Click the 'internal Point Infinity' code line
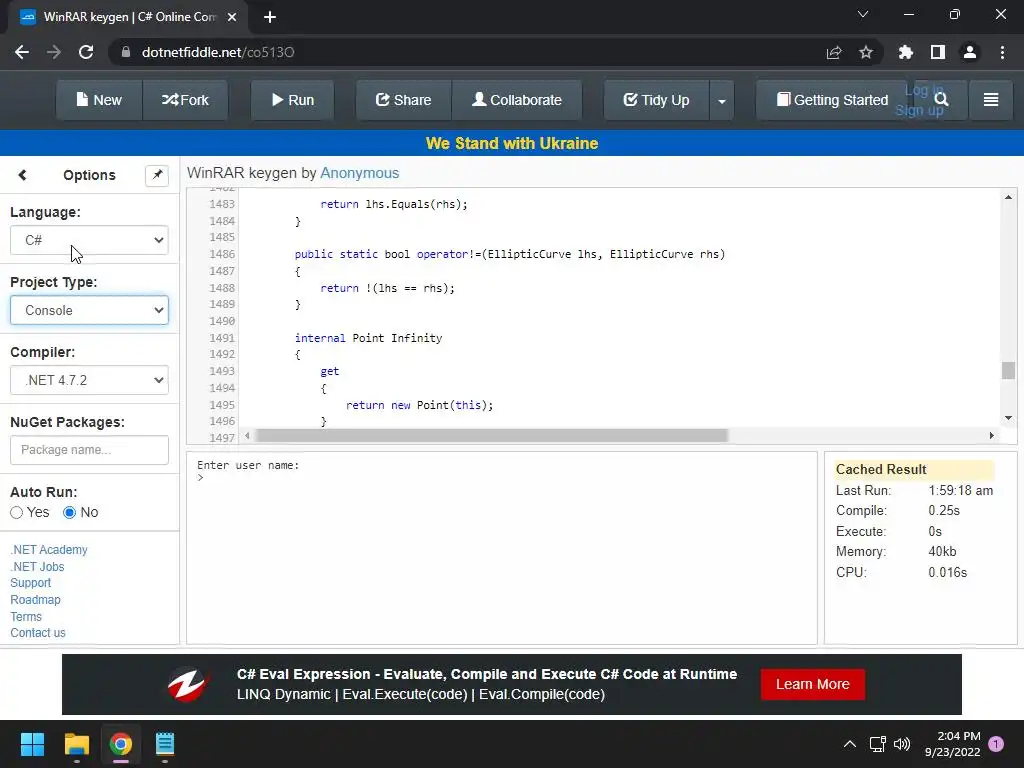Viewport: 1024px width, 768px height. [368, 338]
